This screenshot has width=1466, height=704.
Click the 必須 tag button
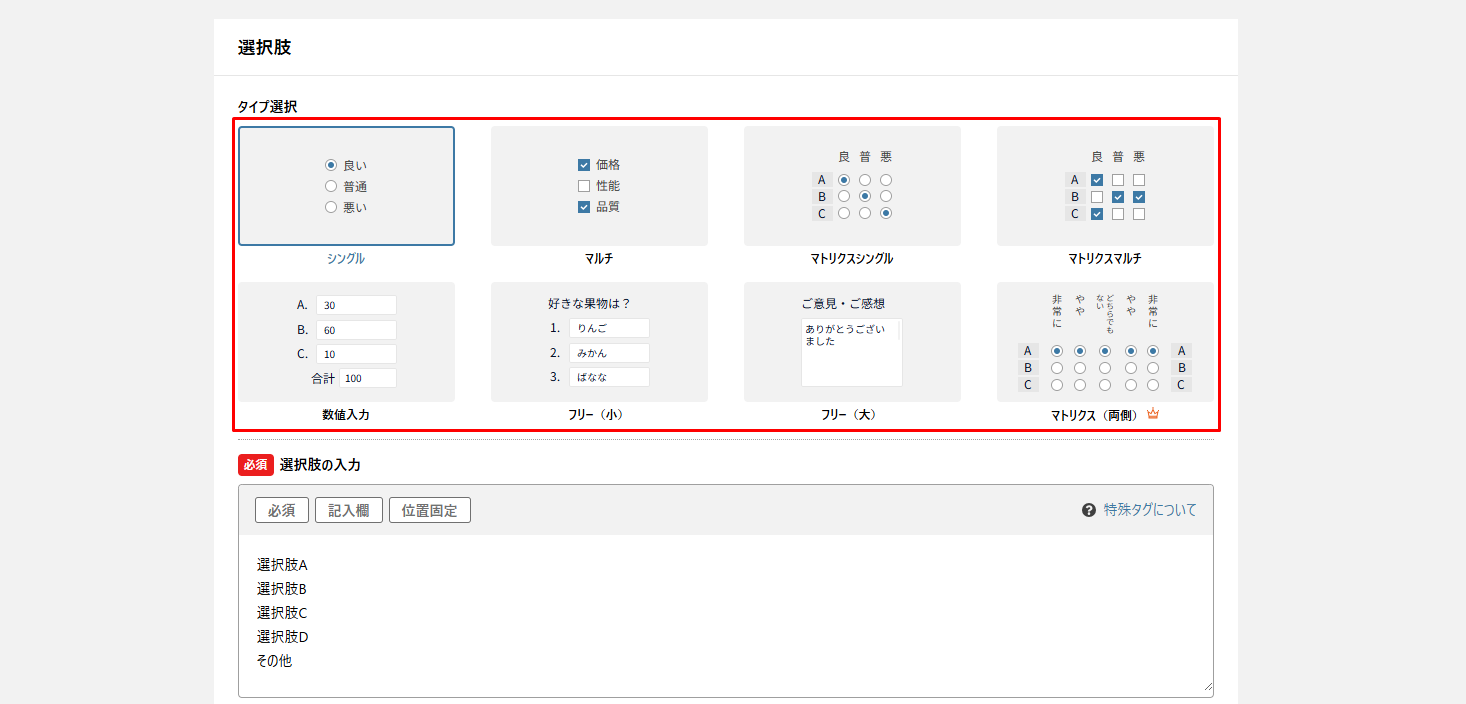point(282,510)
